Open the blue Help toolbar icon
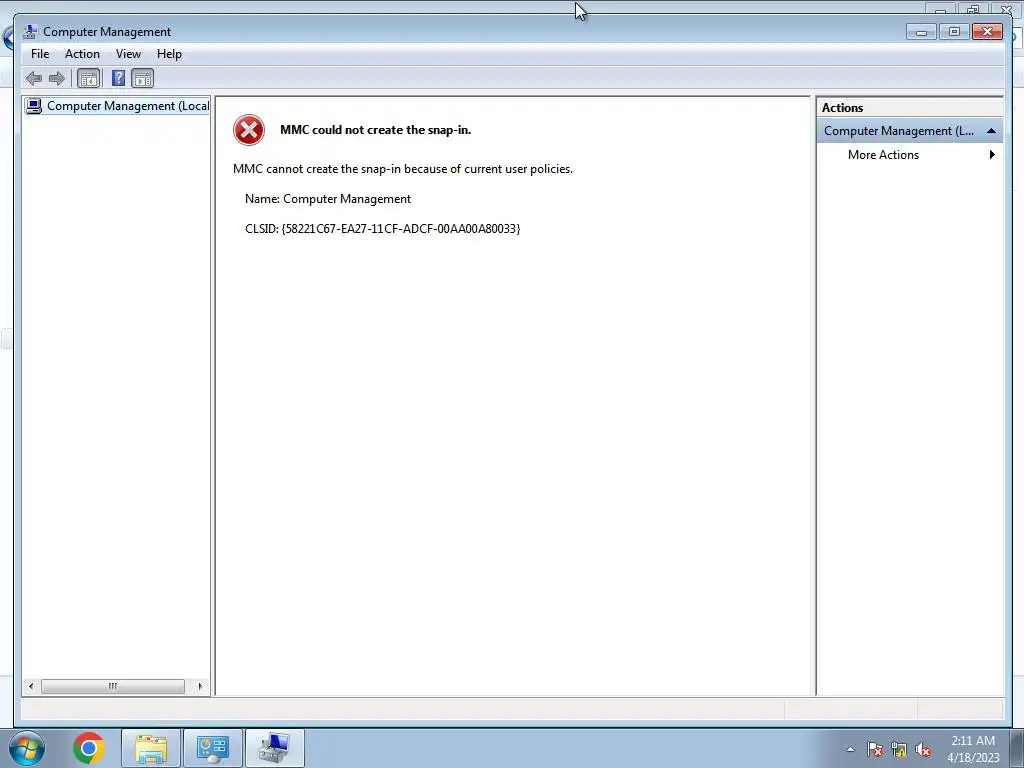The height and width of the screenshot is (768, 1024). [118, 78]
